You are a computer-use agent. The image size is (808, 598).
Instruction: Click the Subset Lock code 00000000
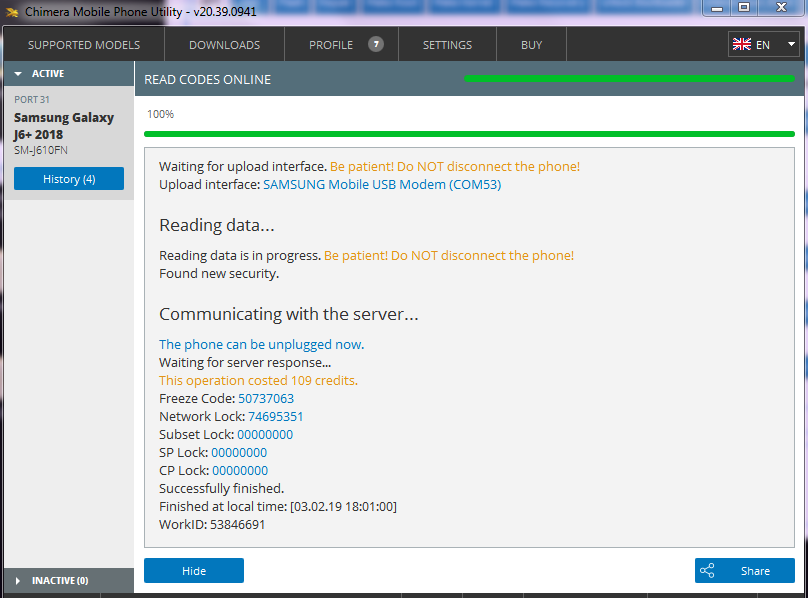coord(265,435)
